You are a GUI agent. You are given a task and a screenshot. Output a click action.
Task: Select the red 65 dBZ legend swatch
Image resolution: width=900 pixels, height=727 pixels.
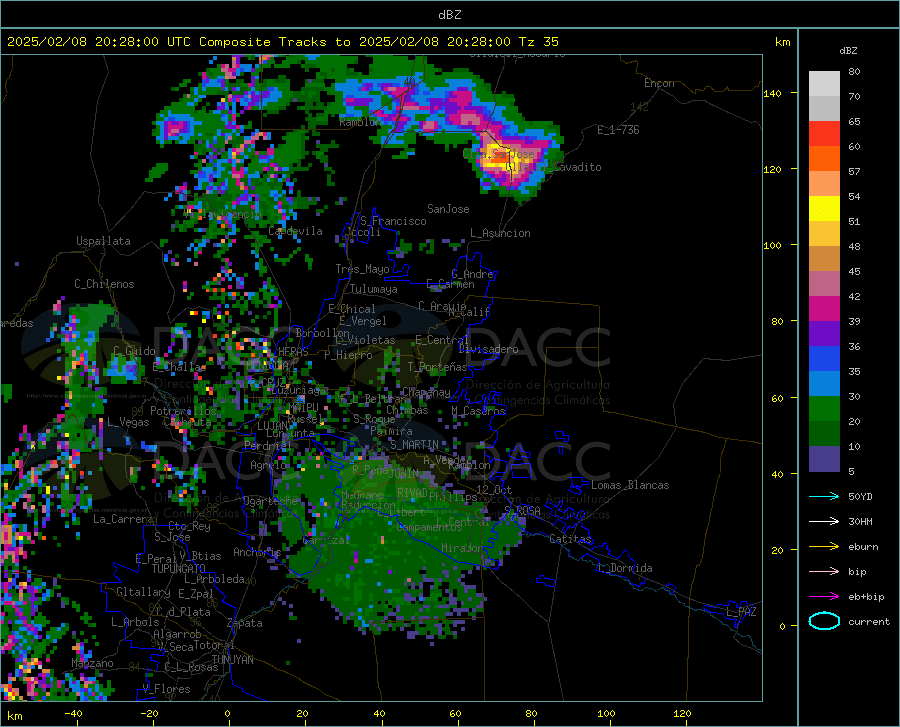coord(824,133)
